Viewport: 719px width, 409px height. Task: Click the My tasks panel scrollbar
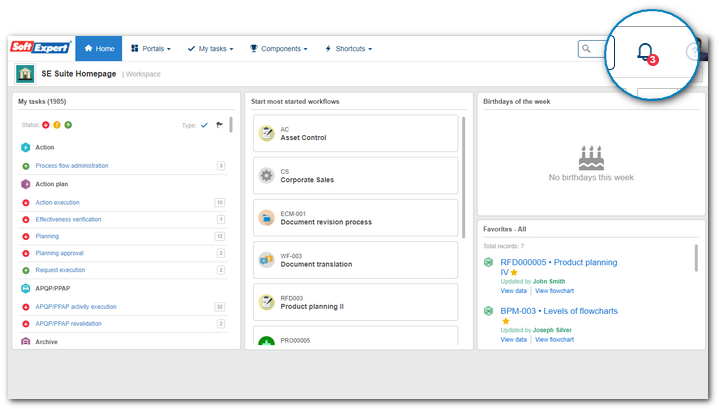point(231,124)
